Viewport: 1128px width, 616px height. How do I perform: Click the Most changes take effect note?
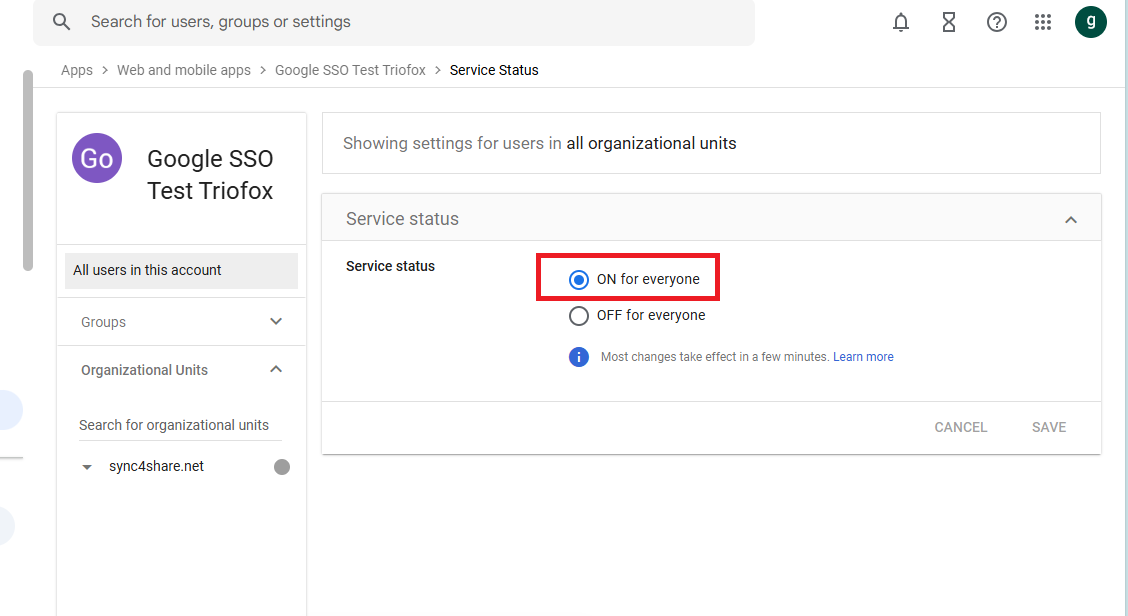714,357
